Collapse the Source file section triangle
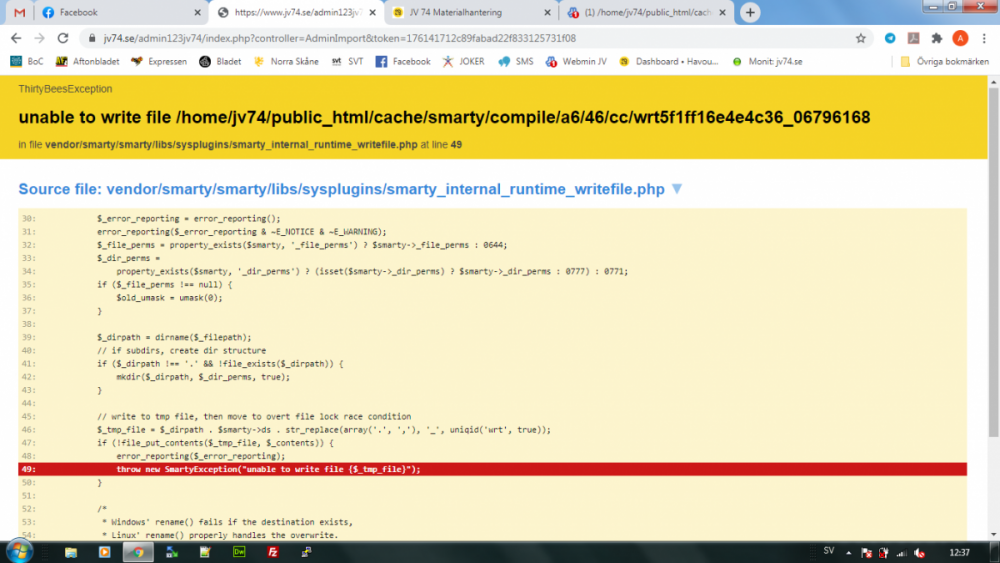Screen dimensions: 1000x563 (x=677, y=189)
